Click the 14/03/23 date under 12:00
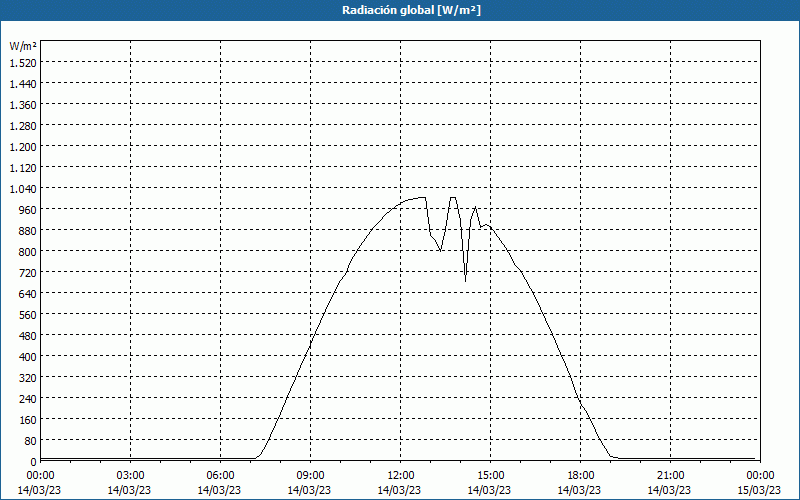 pyautogui.click(x=399, y=490)
